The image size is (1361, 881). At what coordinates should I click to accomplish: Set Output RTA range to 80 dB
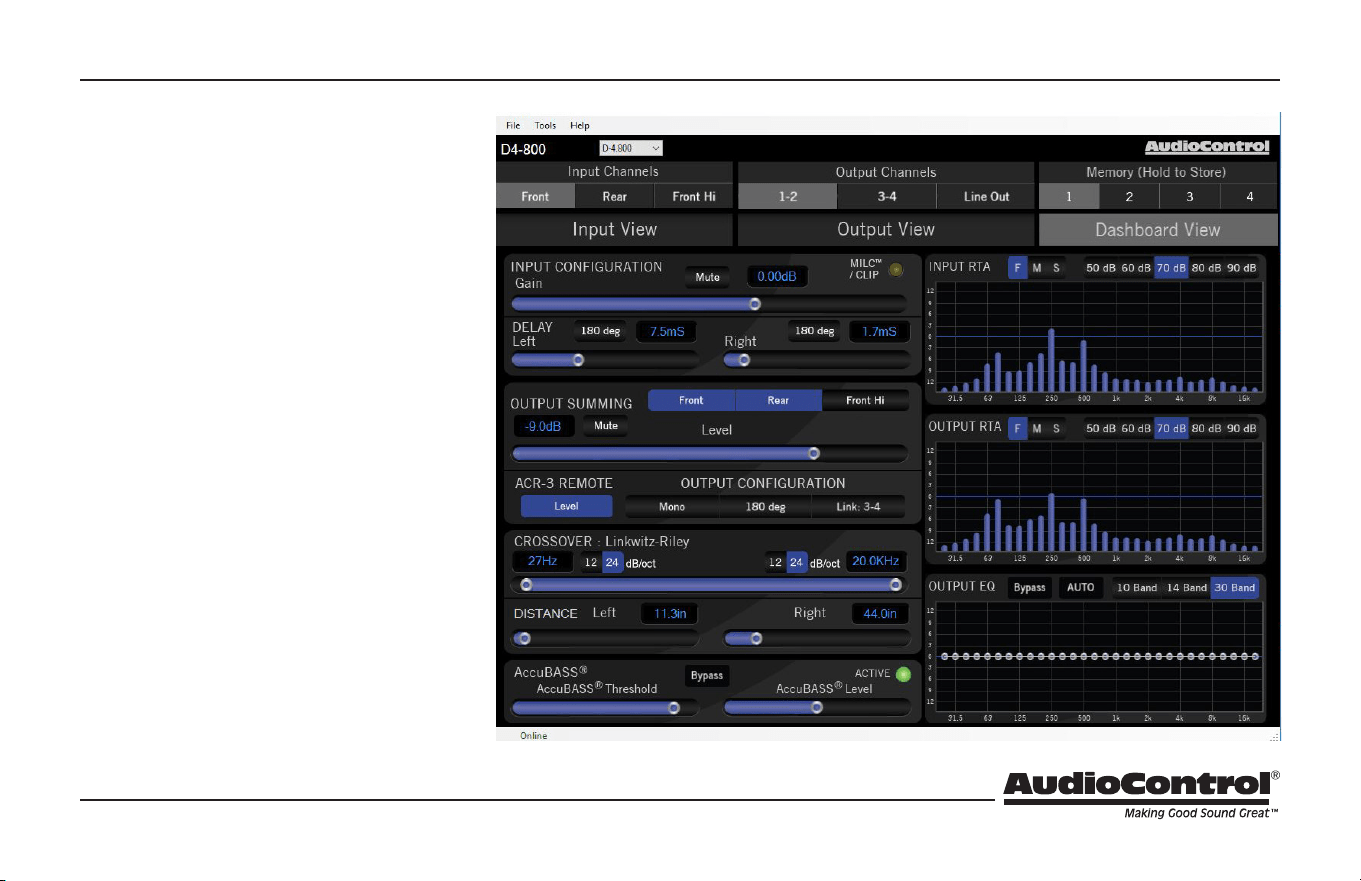tap(1206, 428)
